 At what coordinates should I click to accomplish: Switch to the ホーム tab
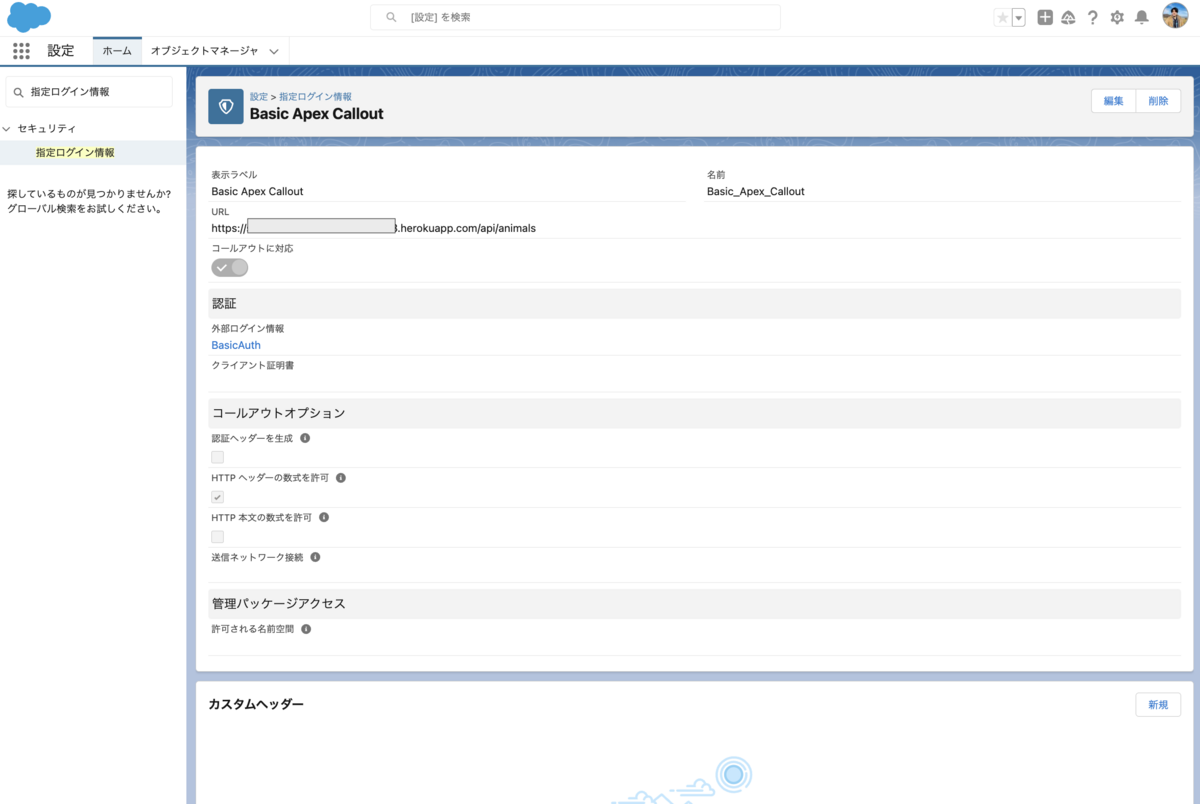[x=117, y=51]
